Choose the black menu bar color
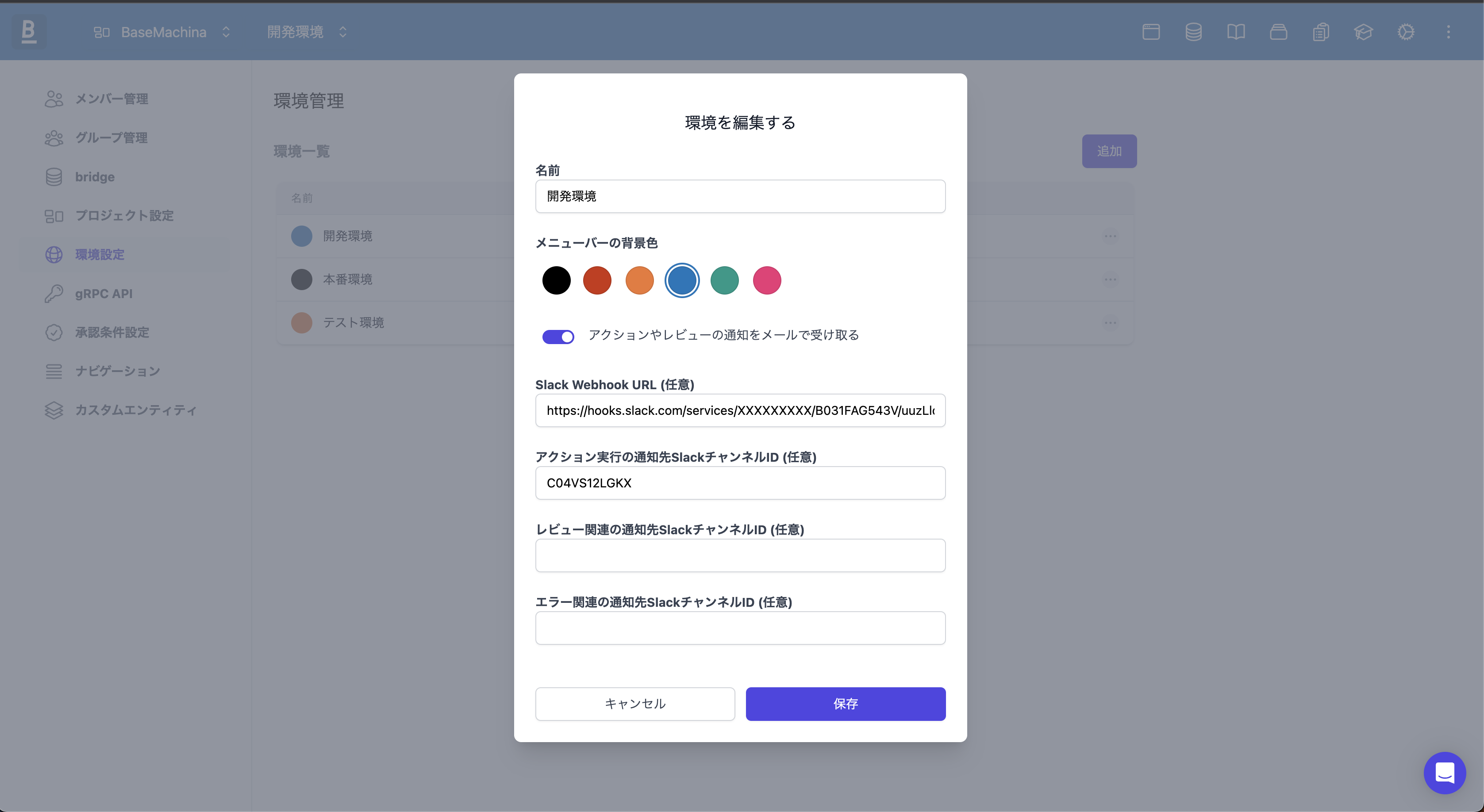Screen dimensions: 1484x812 click(556, 280)
